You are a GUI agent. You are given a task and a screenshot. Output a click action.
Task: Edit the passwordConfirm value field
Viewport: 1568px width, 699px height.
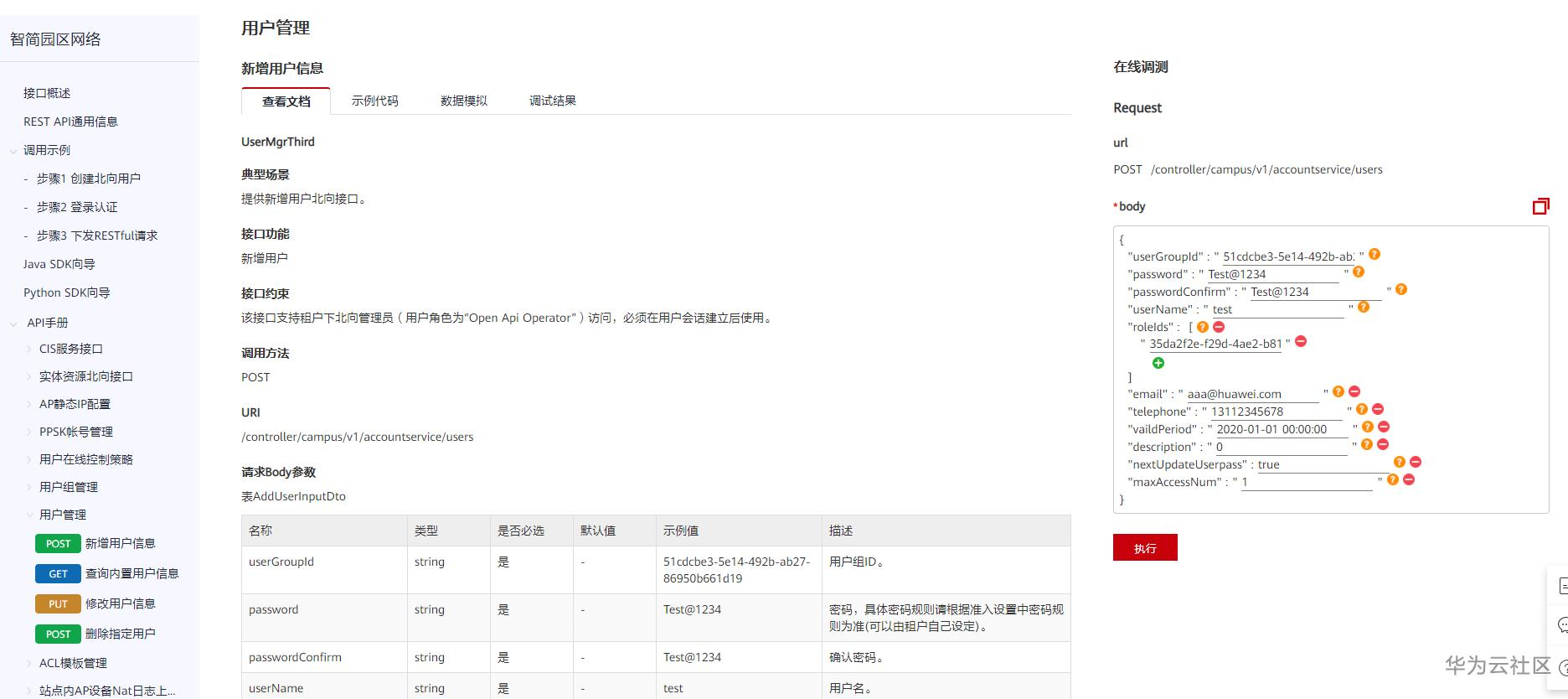(1315, 292)
